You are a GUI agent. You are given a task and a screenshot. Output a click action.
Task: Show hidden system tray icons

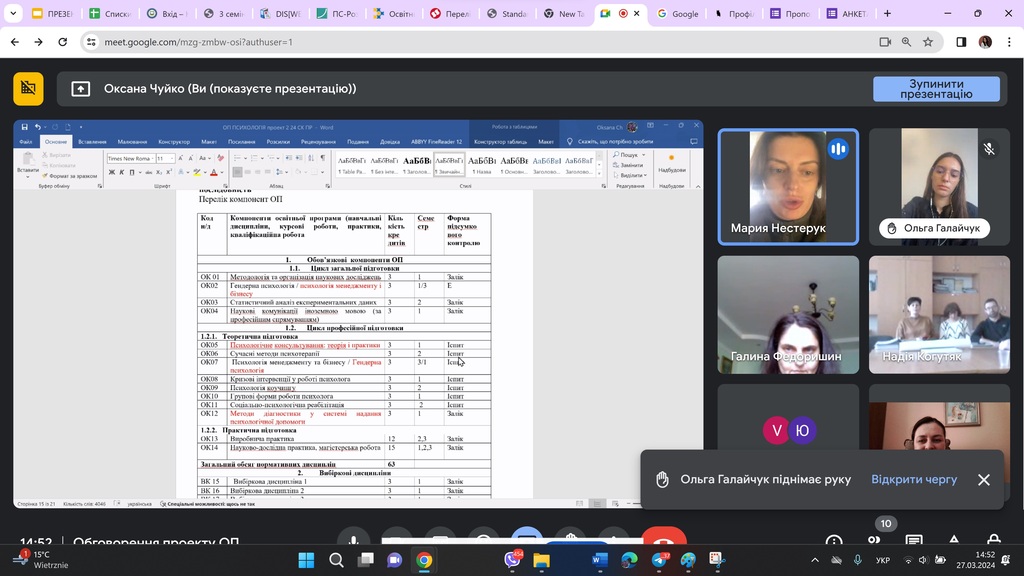click(815, 560)
